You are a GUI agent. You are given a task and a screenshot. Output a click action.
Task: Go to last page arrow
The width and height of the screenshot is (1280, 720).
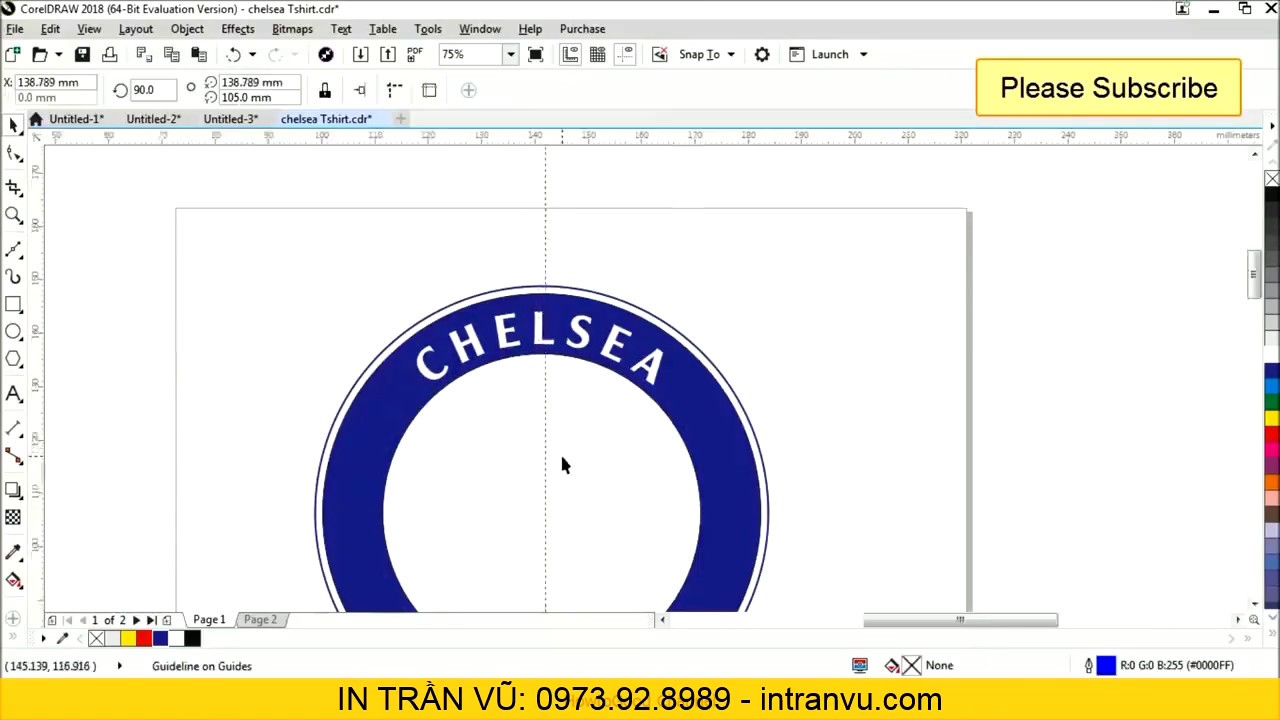coord(152,620)
